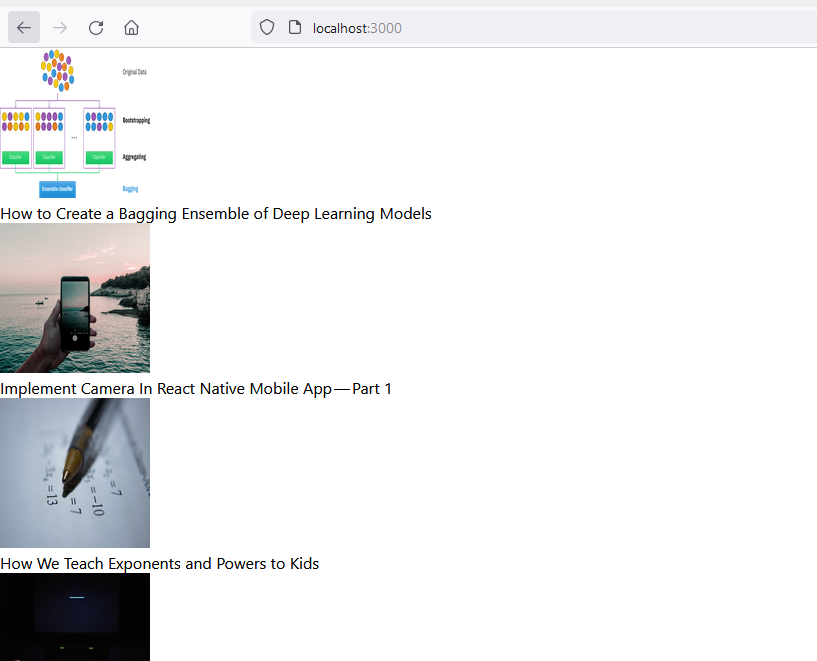Open the bagging ensemble diagram thumbnail
Screen dimensions: 817x661
point(75,123)
